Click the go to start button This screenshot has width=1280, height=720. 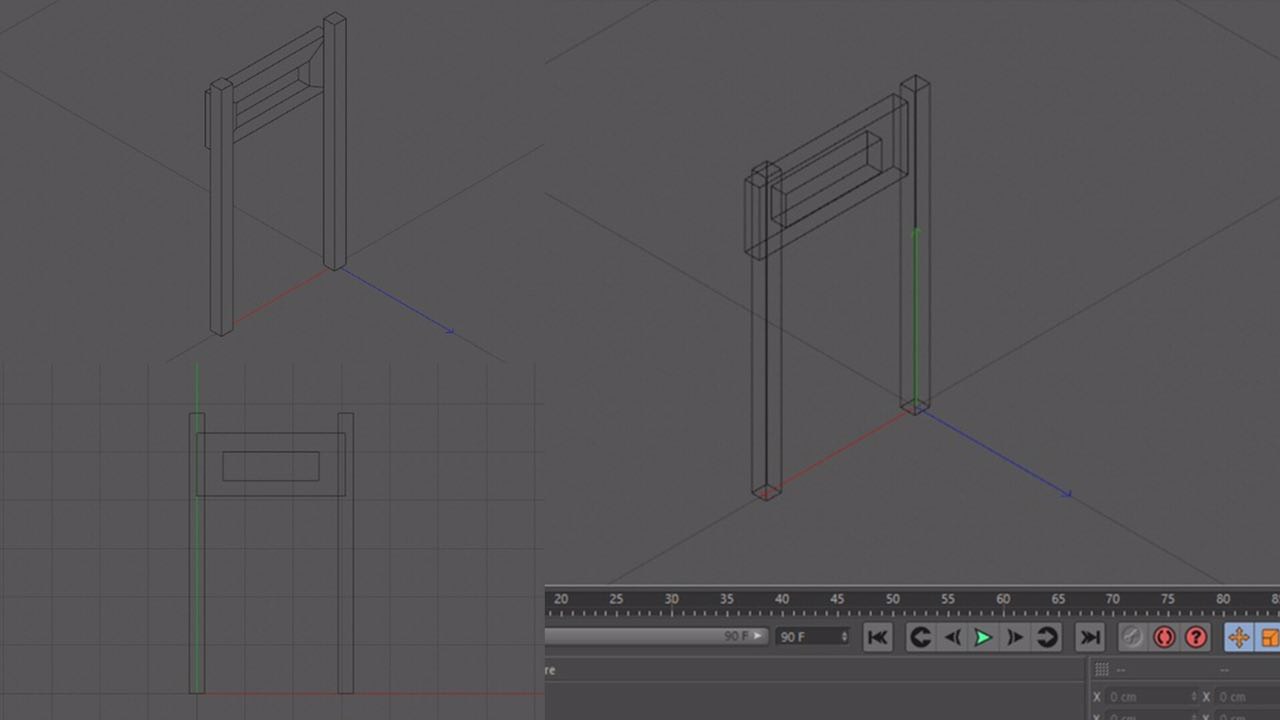coord(877,637)
